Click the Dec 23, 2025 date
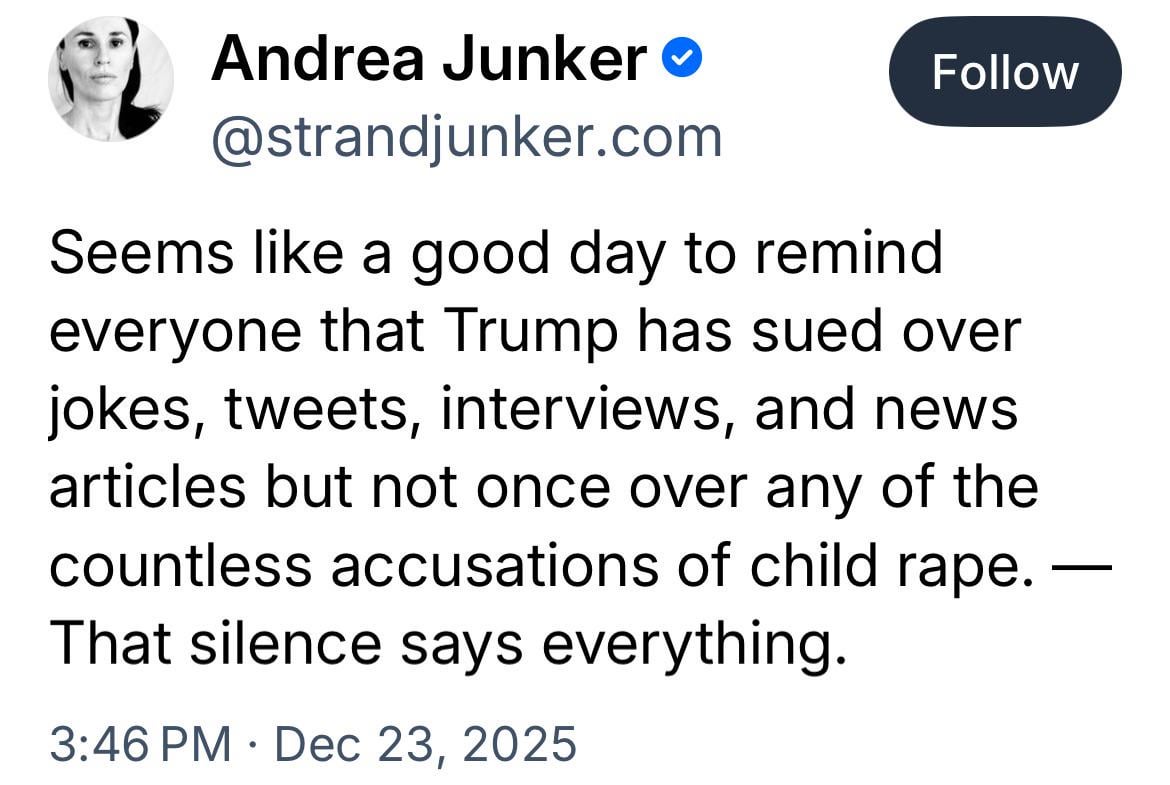The height and width of the screenshot is (785, 1170). coord(425,745)
